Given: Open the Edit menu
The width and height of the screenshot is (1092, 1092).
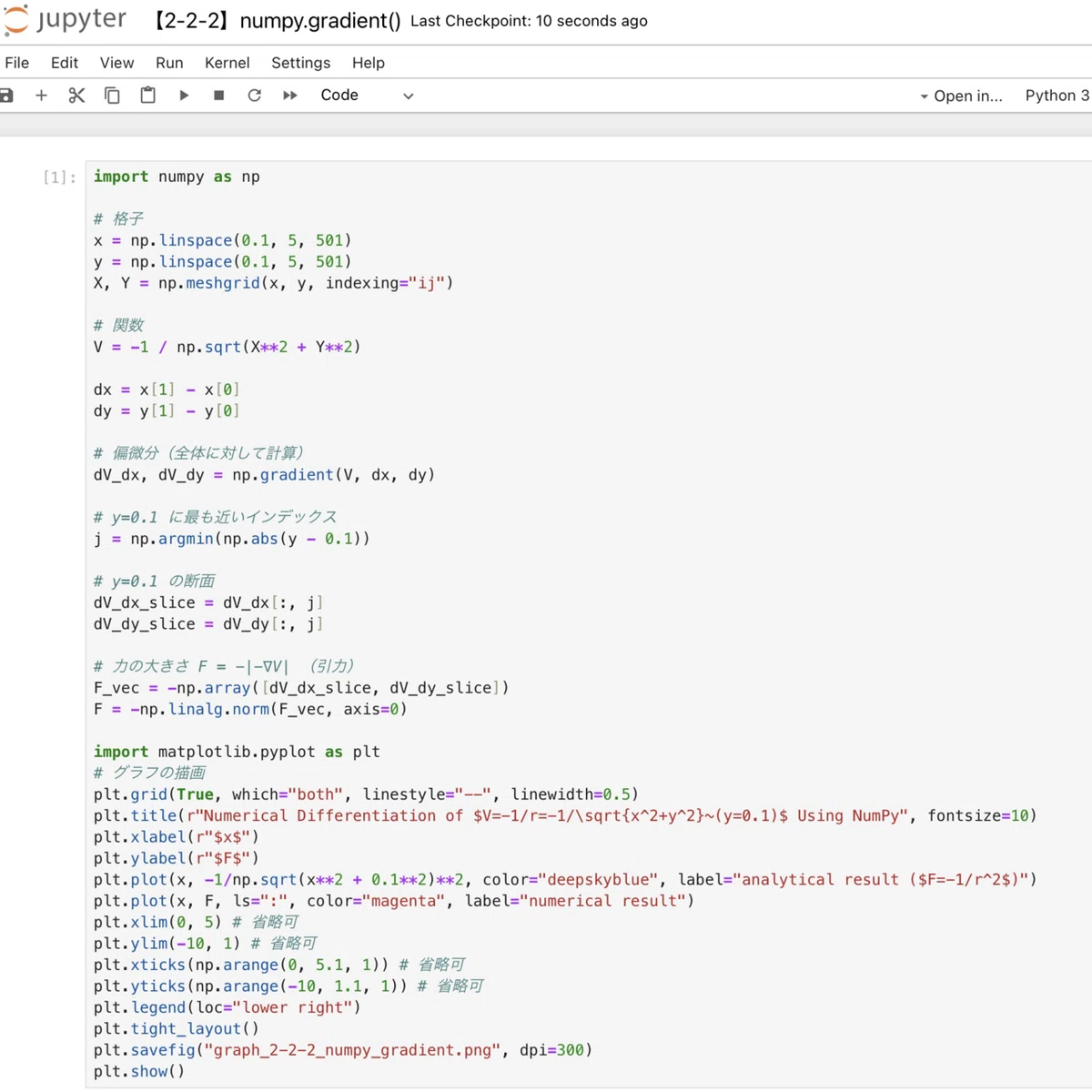Looking at the screenshot, I should click(x=65, y=63).
